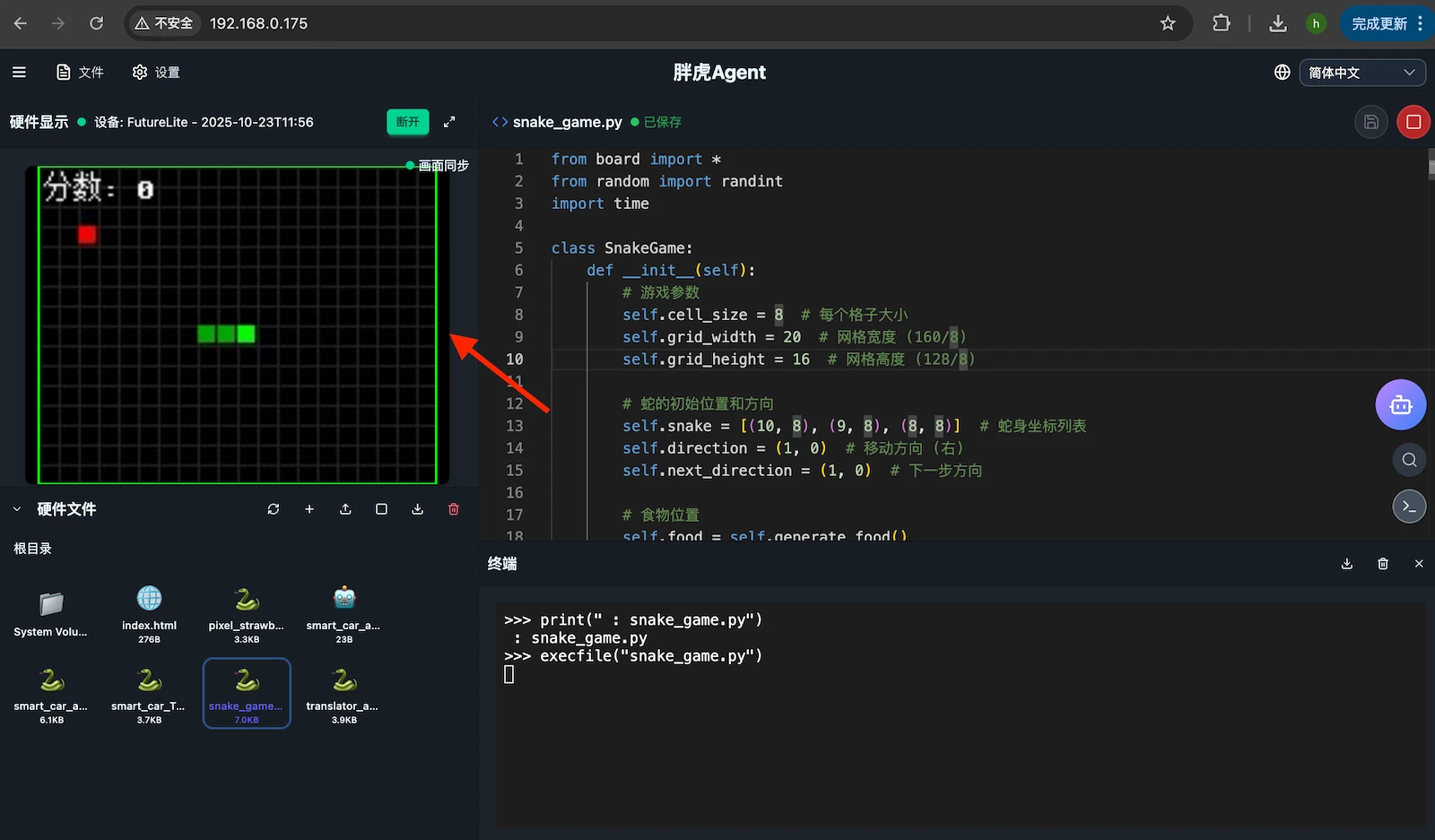
Task: Toggle the hamburger sidebar menu
Action: (x=20, y=73)
